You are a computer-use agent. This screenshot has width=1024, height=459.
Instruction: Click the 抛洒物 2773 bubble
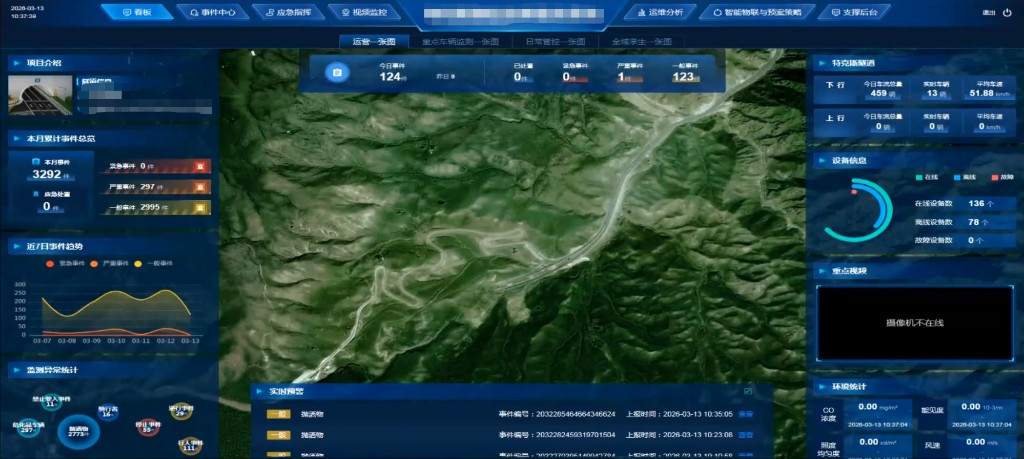click(x=78, y=432)
